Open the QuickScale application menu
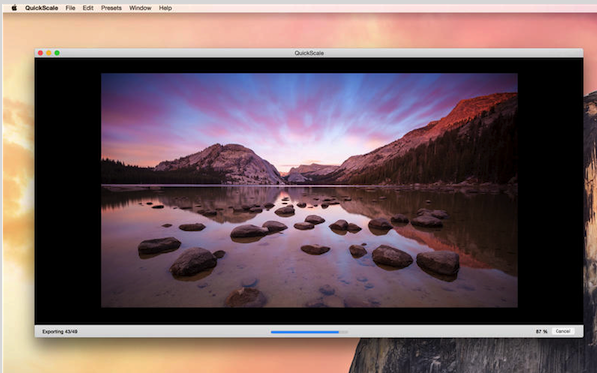Image resolution: width=597 pixels, height=373 pixels. click(42, 8)
